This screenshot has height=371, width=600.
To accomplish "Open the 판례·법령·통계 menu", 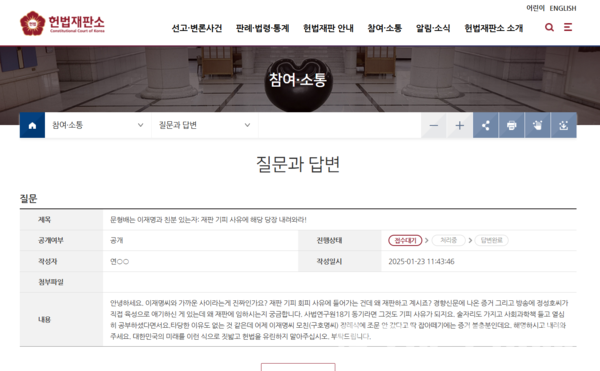I will tap(262, 28).
